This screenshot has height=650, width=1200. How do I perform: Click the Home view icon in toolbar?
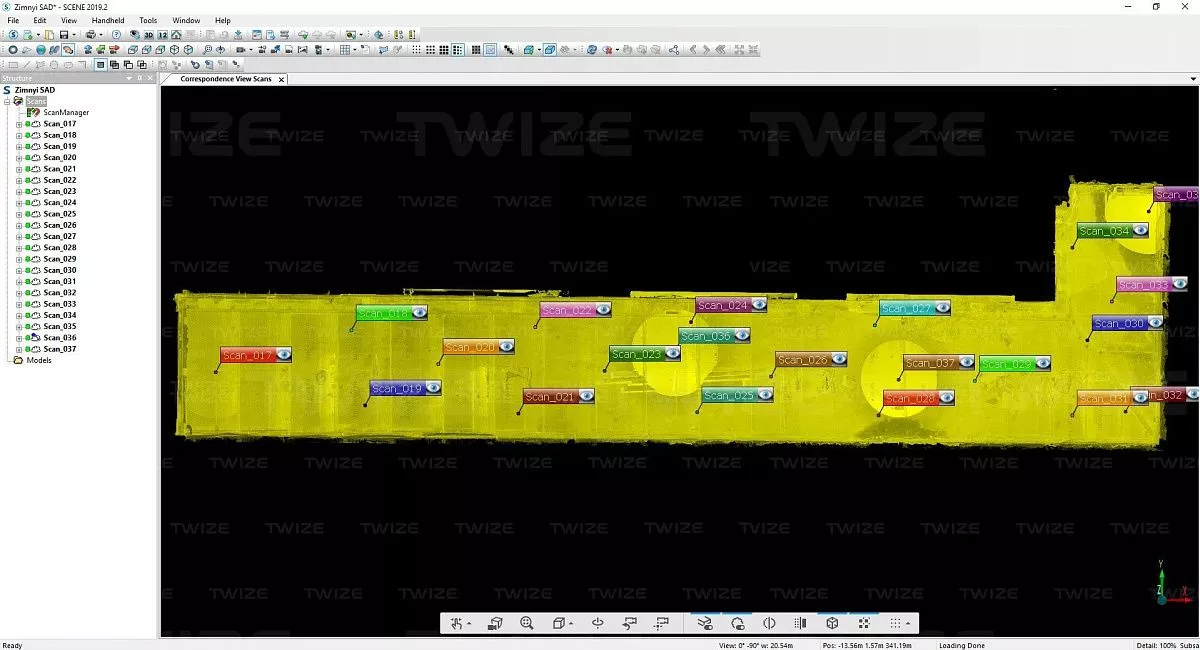pyautogui.click(x=176, y=35)
